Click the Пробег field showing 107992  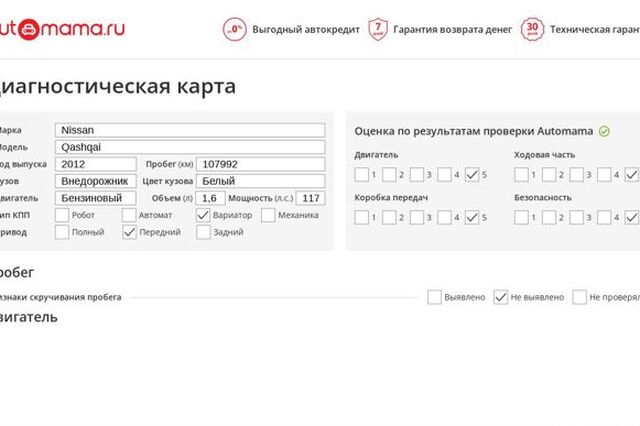261,164
